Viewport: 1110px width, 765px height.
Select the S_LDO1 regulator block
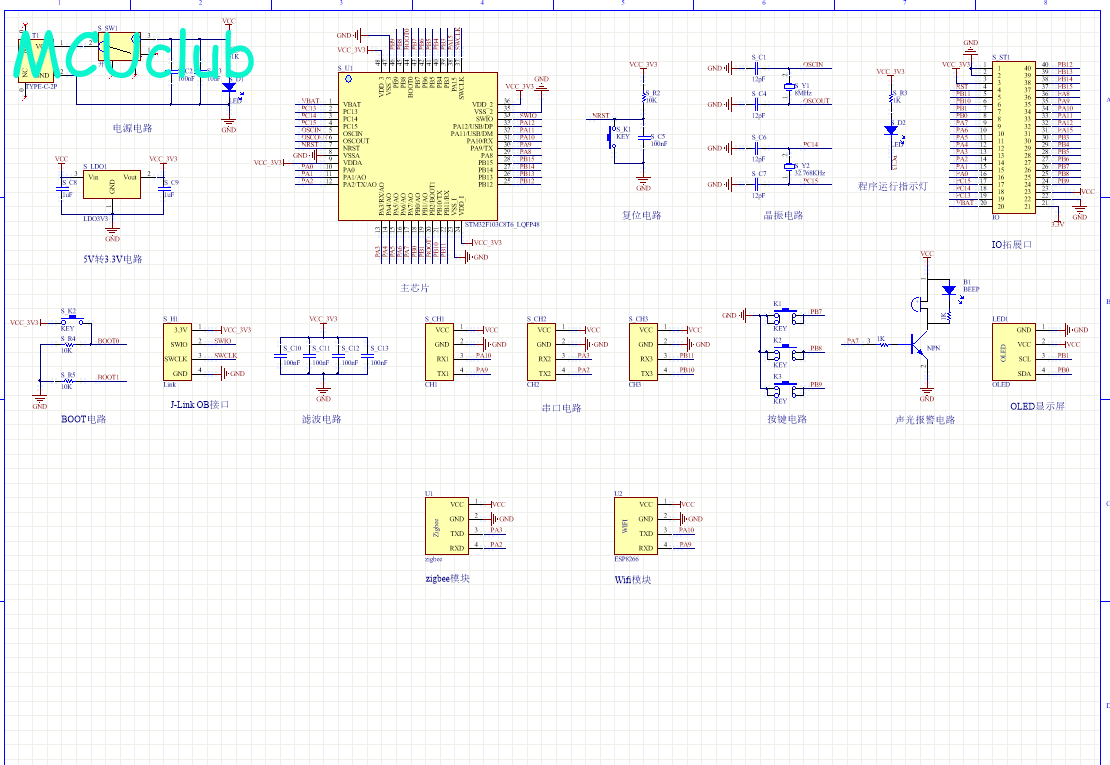[x=112, y=184]
